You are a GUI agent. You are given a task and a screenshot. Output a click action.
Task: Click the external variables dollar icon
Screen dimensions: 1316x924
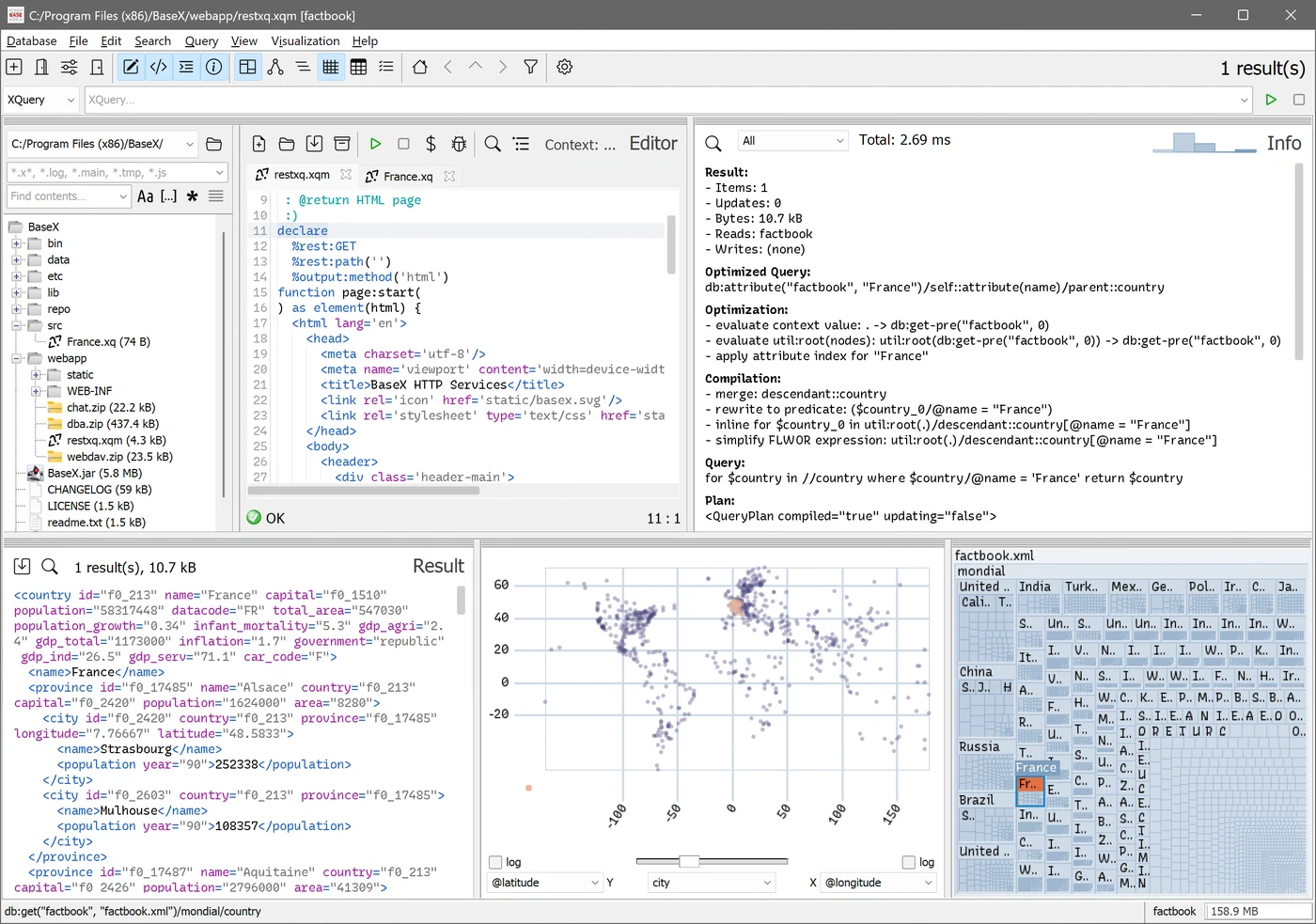431,144
